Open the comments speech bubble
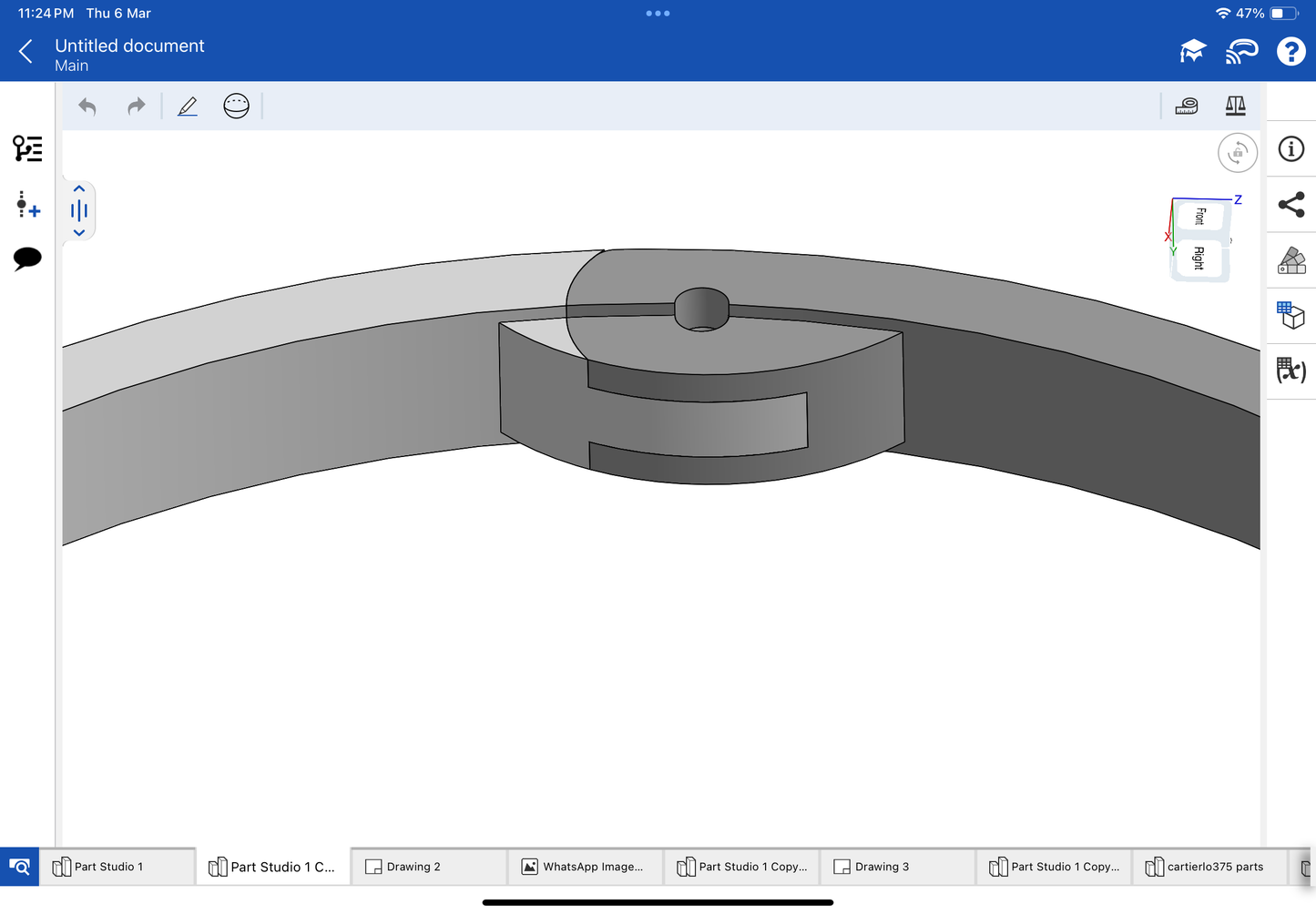 (x=27, y=259)
